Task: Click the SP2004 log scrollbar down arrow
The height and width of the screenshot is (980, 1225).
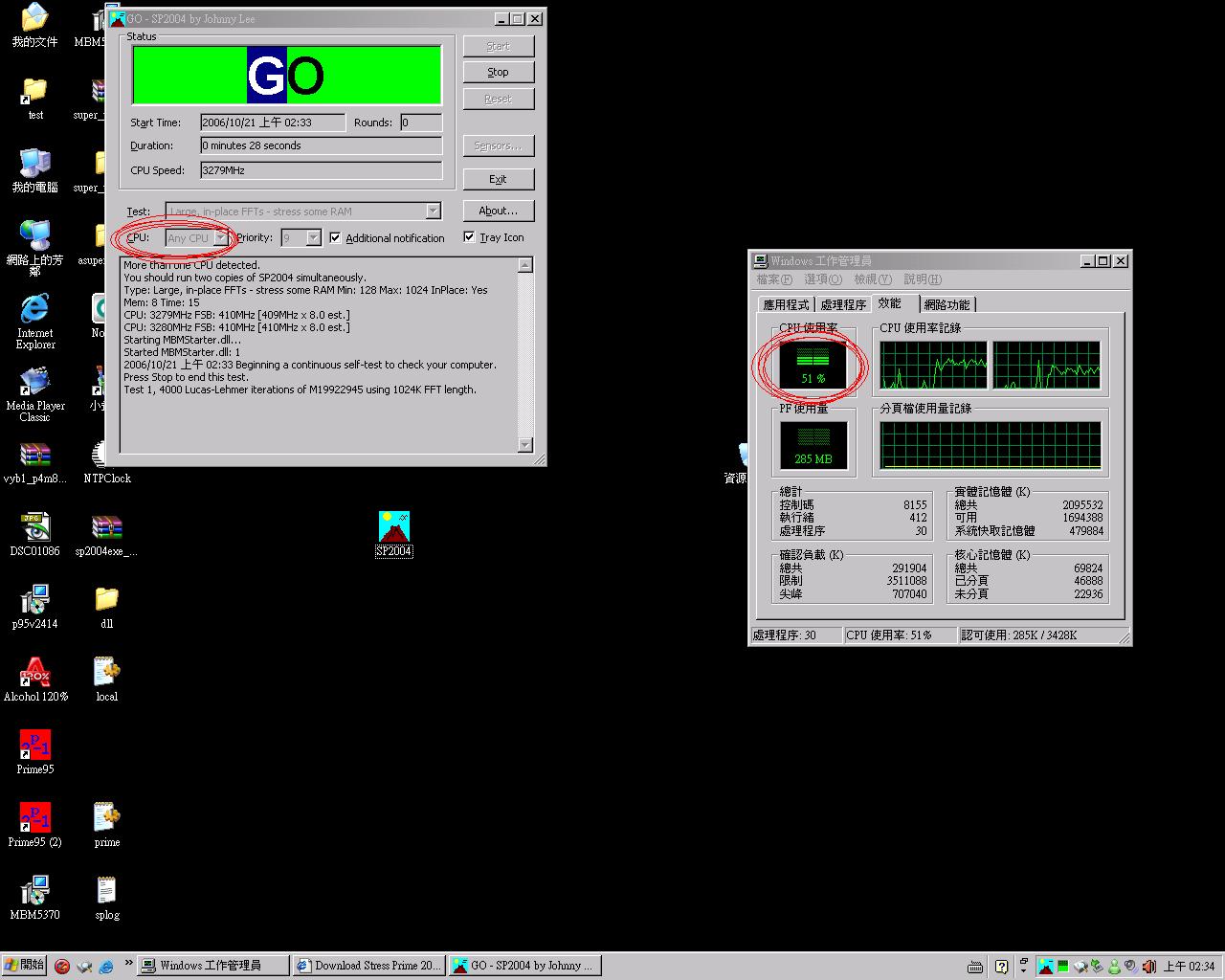Action: tap(524, 444)
